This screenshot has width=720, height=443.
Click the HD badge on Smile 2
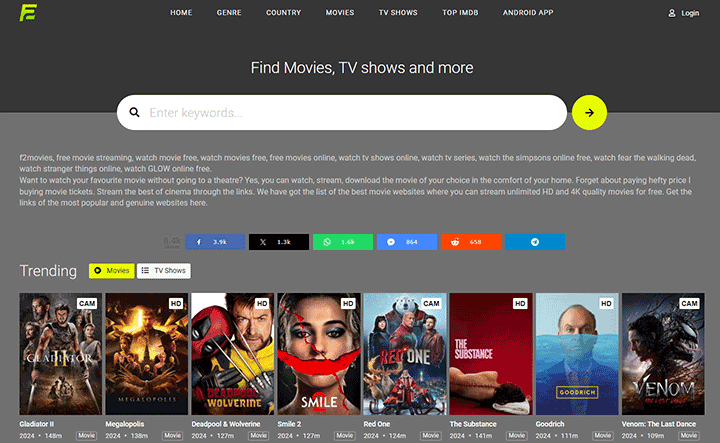348,303
